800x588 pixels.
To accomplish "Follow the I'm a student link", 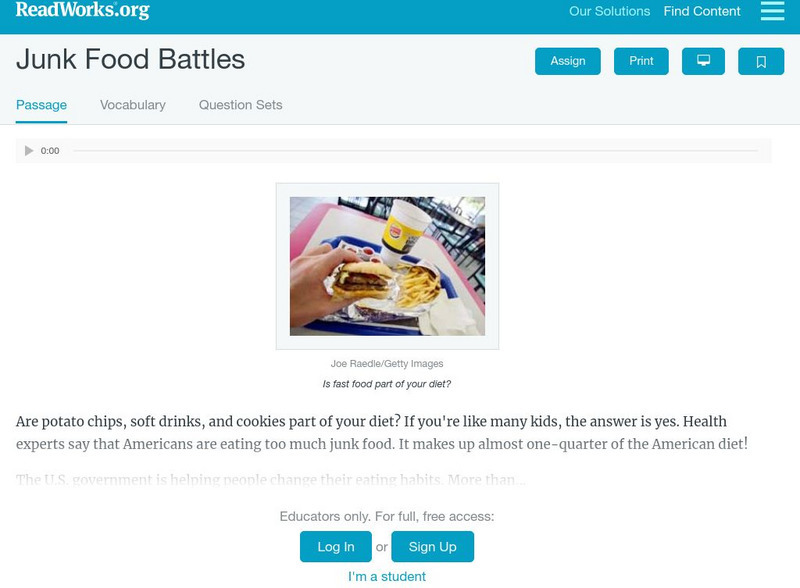I will click(x=387, y=576).
